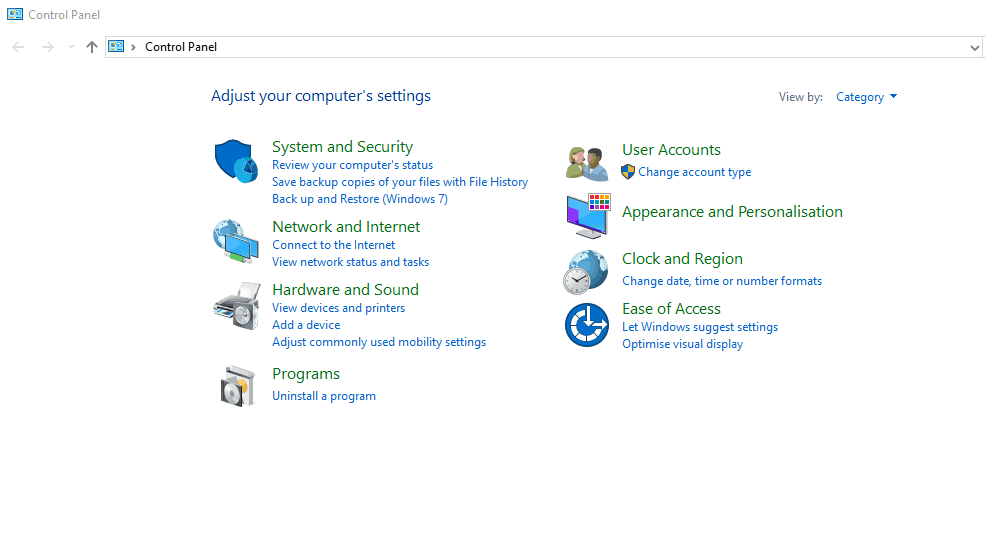Open Hardware and Sound category

[345, 289]
